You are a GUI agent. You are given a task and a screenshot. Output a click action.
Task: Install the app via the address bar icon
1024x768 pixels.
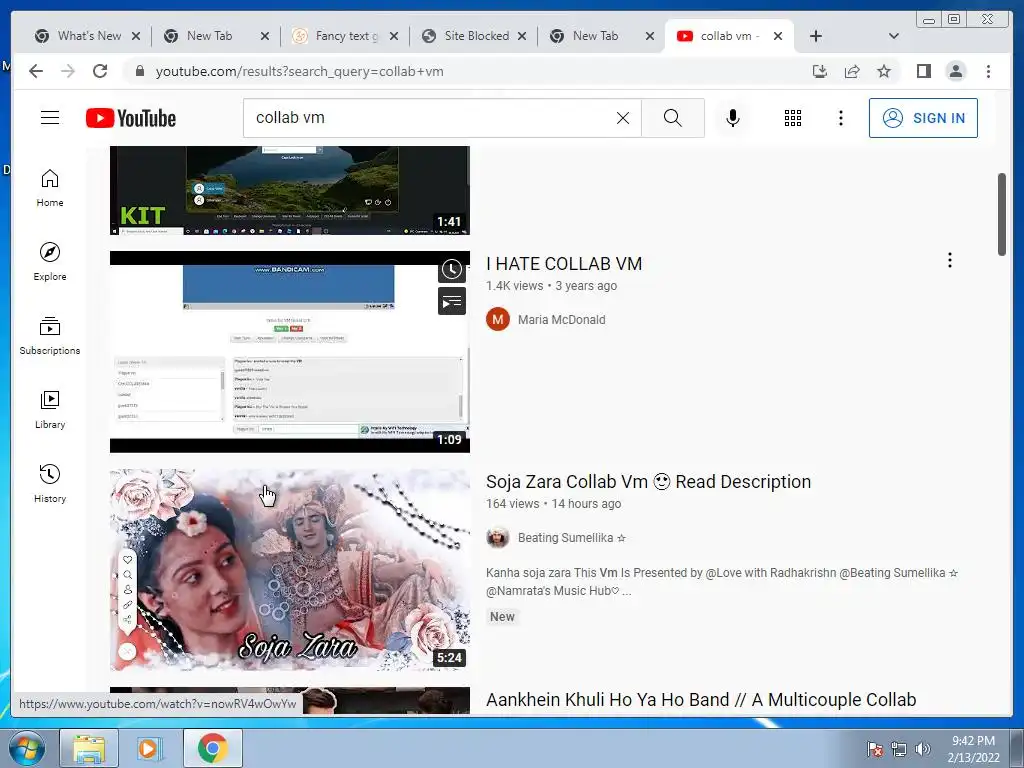tap(820, 71)
